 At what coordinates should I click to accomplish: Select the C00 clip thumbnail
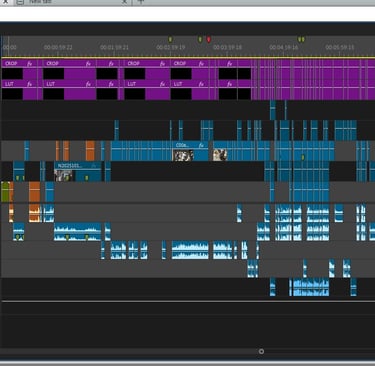coord(183,155)
